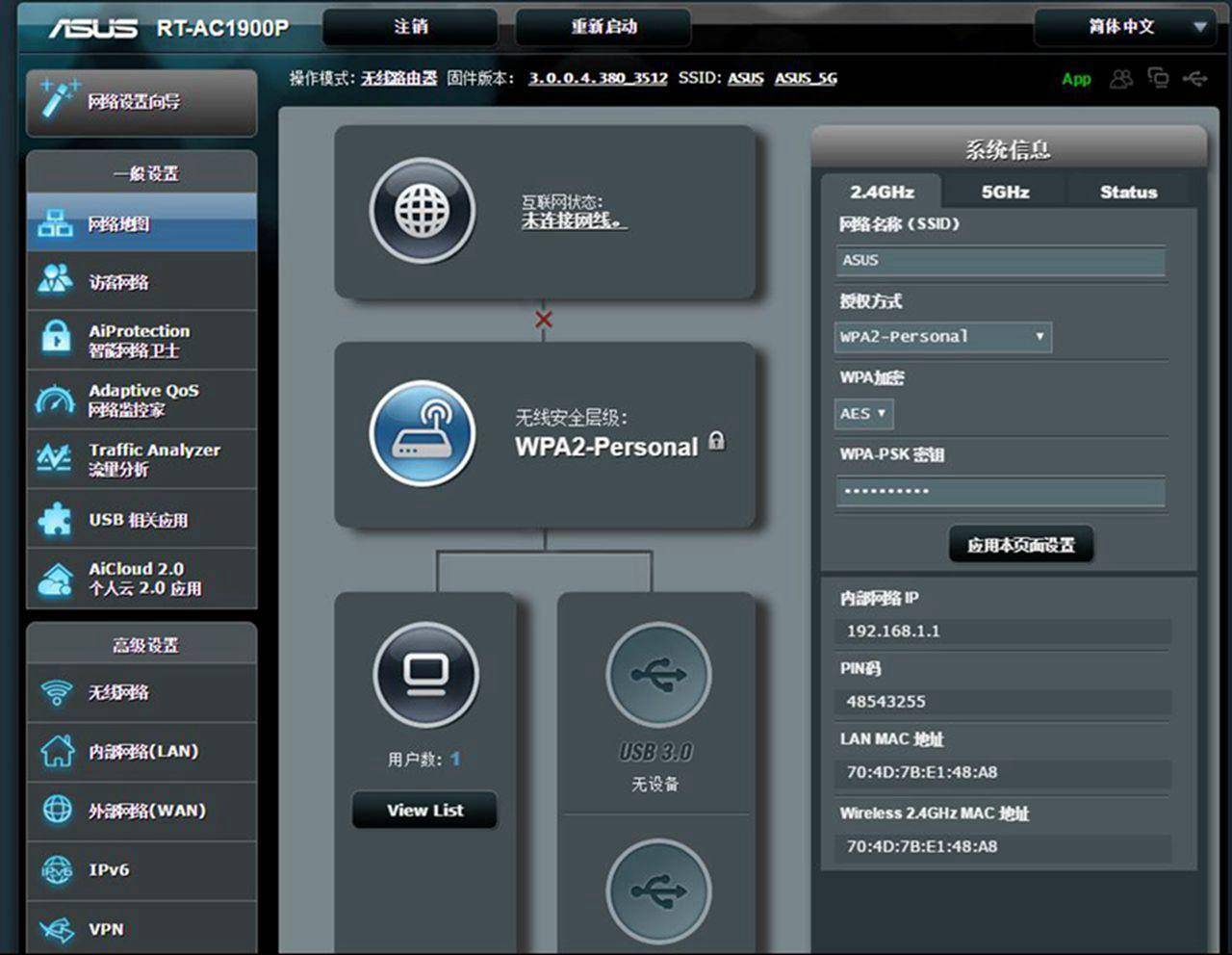Click the WPA-PSK password field

(x=1000, y=492)
